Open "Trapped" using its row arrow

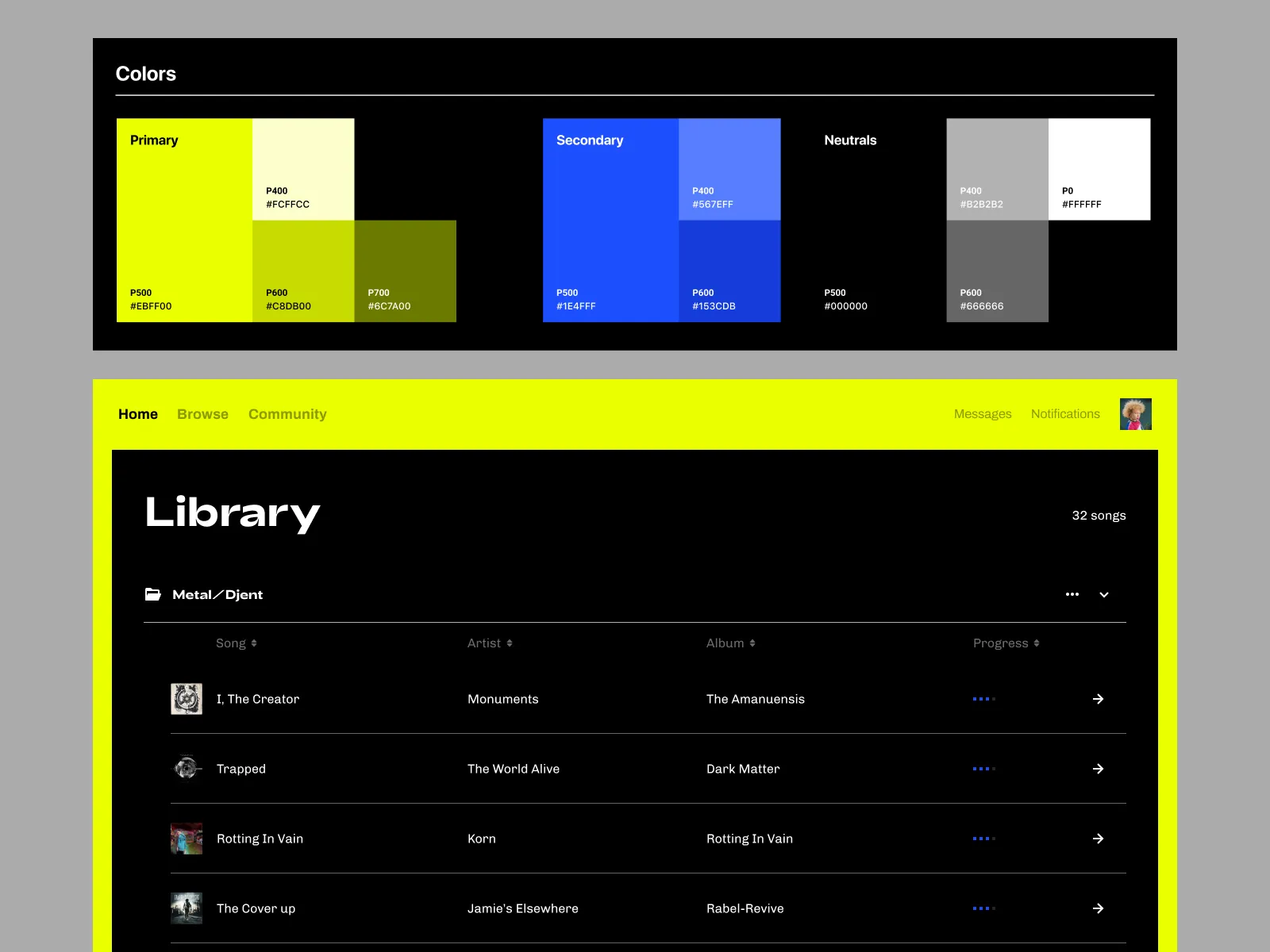[x=1099, y=768]
